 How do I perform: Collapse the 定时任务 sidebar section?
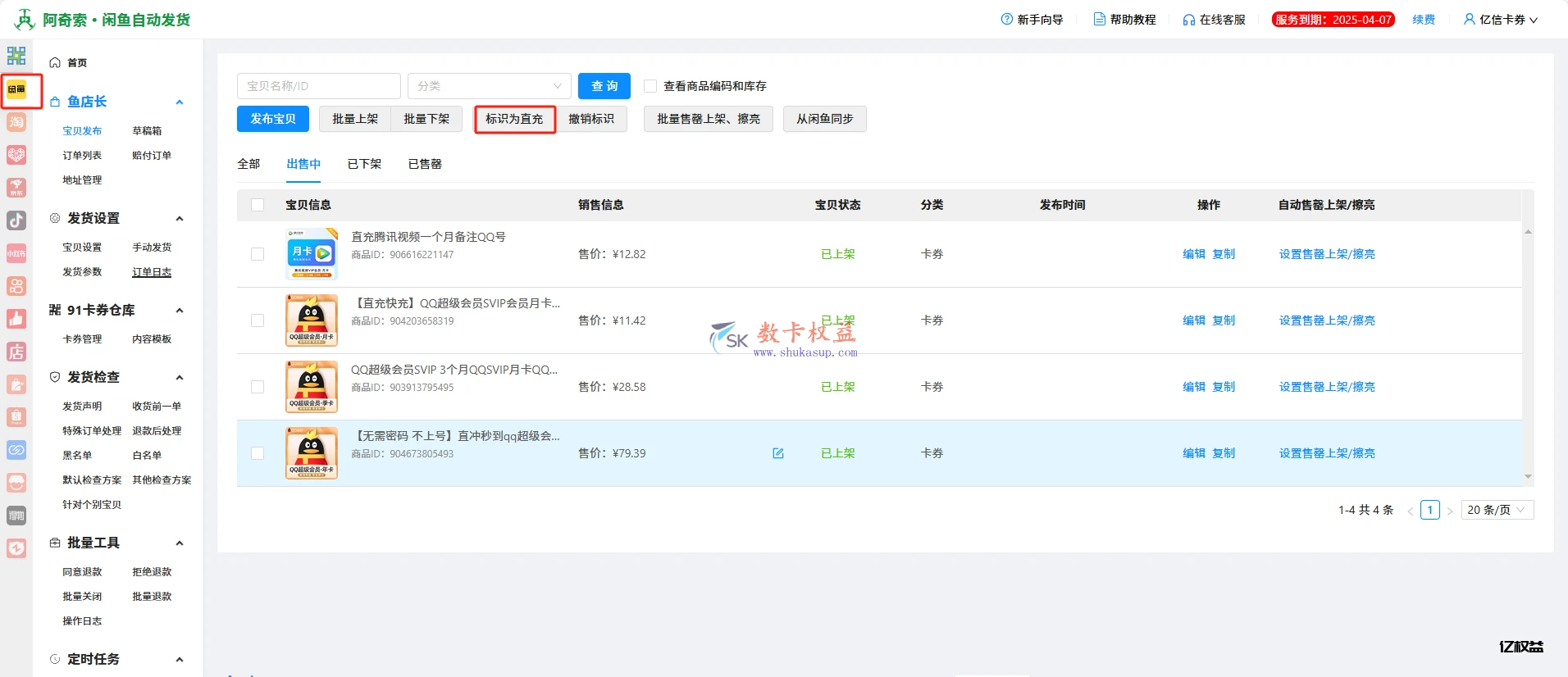click(180, 659)
